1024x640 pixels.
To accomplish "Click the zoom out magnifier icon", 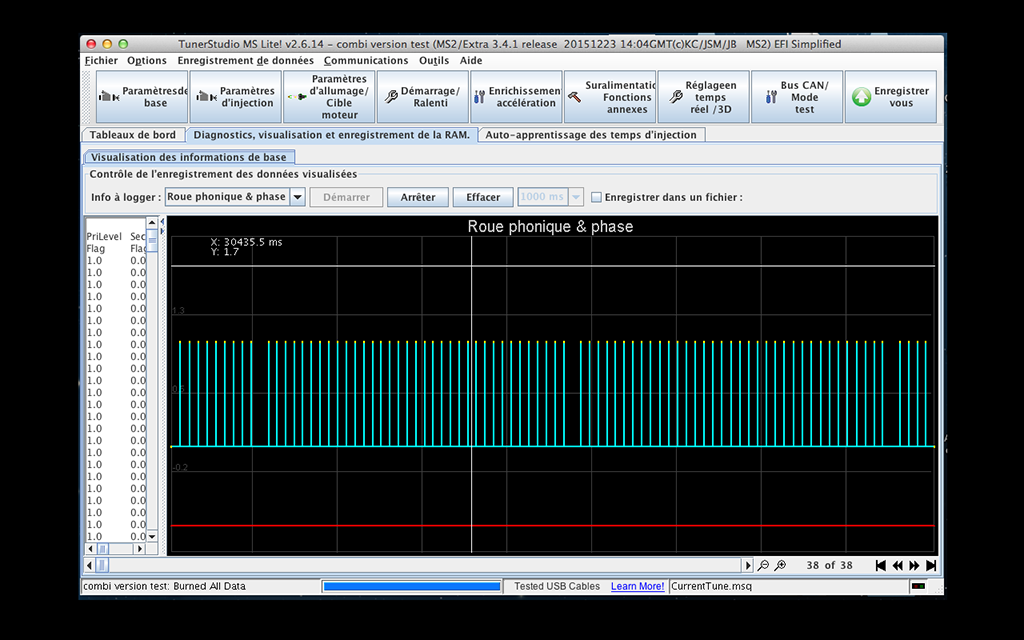I will click(764, 565).
